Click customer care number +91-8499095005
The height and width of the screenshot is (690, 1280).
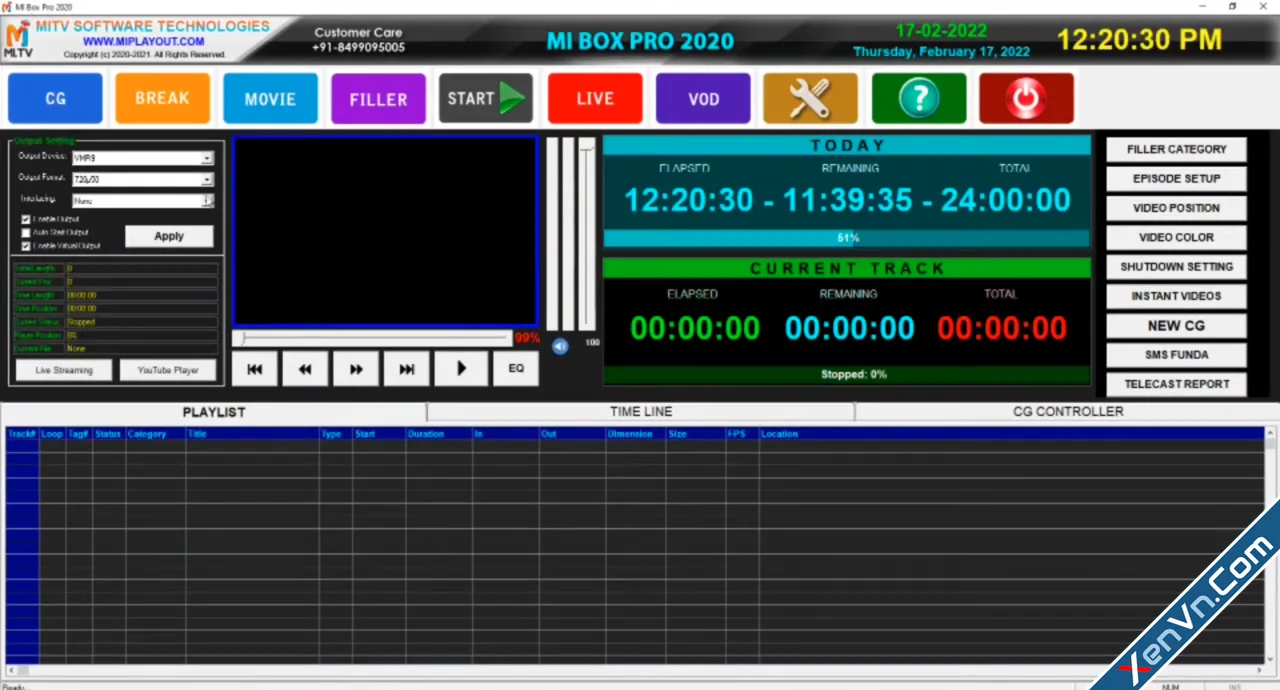click(x=358, y=47)
